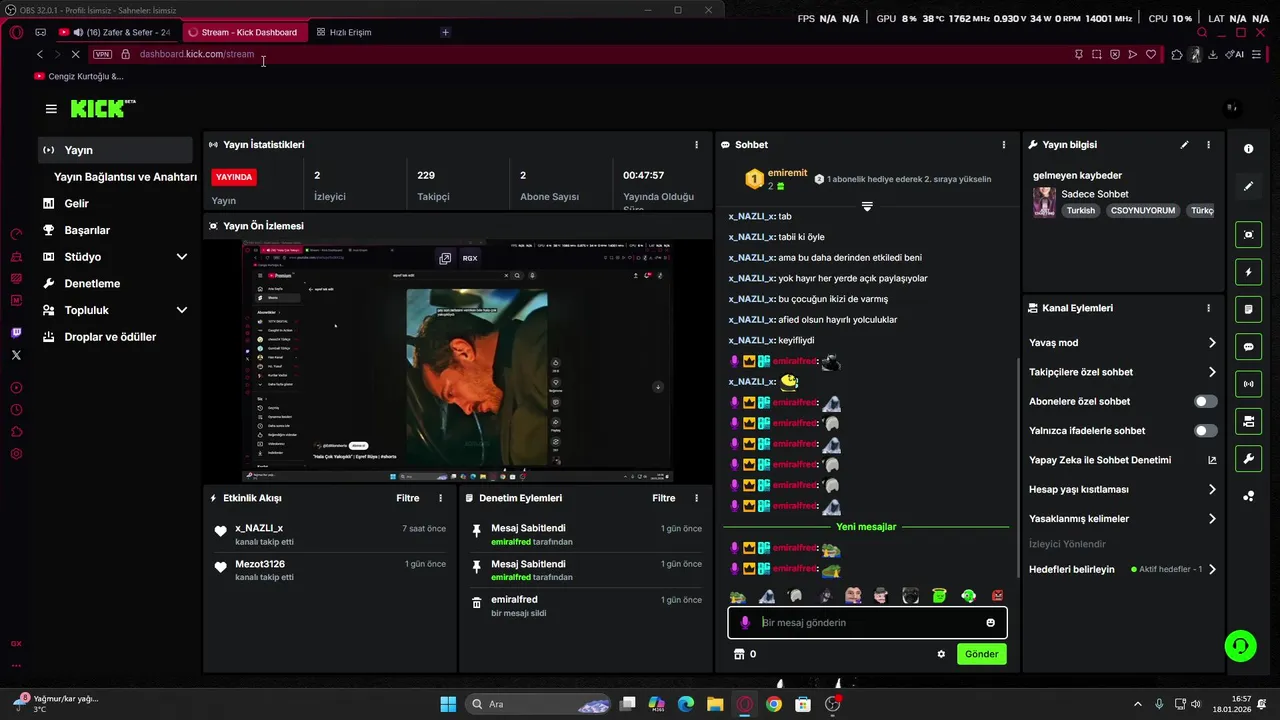The image size is (1280, 720).
Task: Click the CSOYNUYORUM tag
Action: click(1142, 211)
